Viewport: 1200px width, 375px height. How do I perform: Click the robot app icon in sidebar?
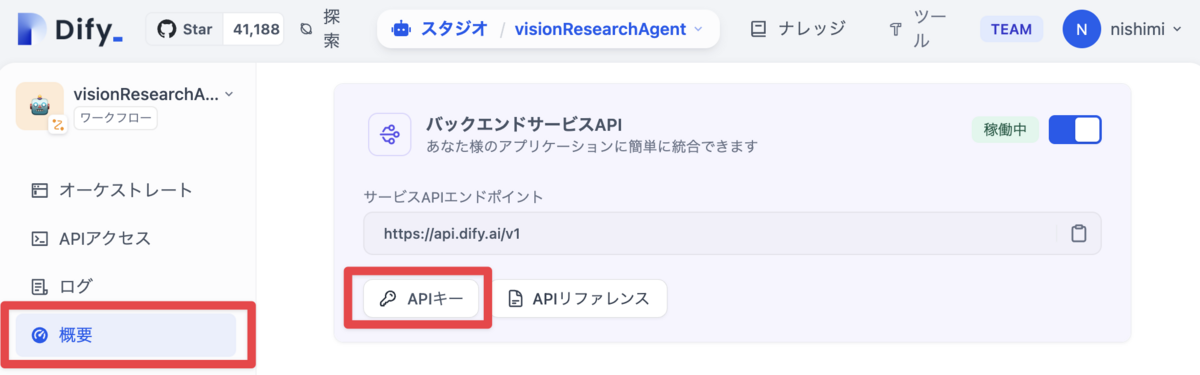40,106
